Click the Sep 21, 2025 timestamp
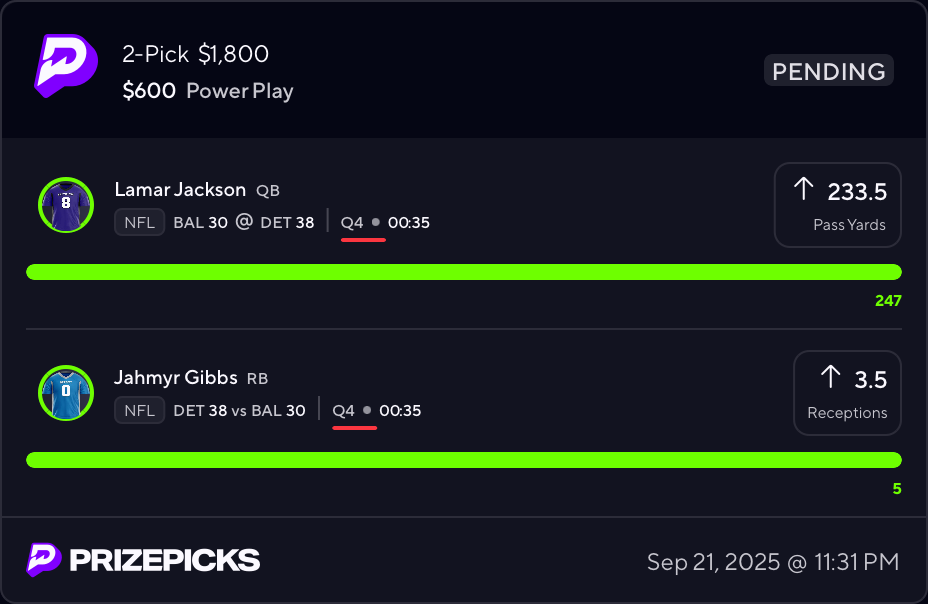The image size is (928, 604). coord(773,562)
